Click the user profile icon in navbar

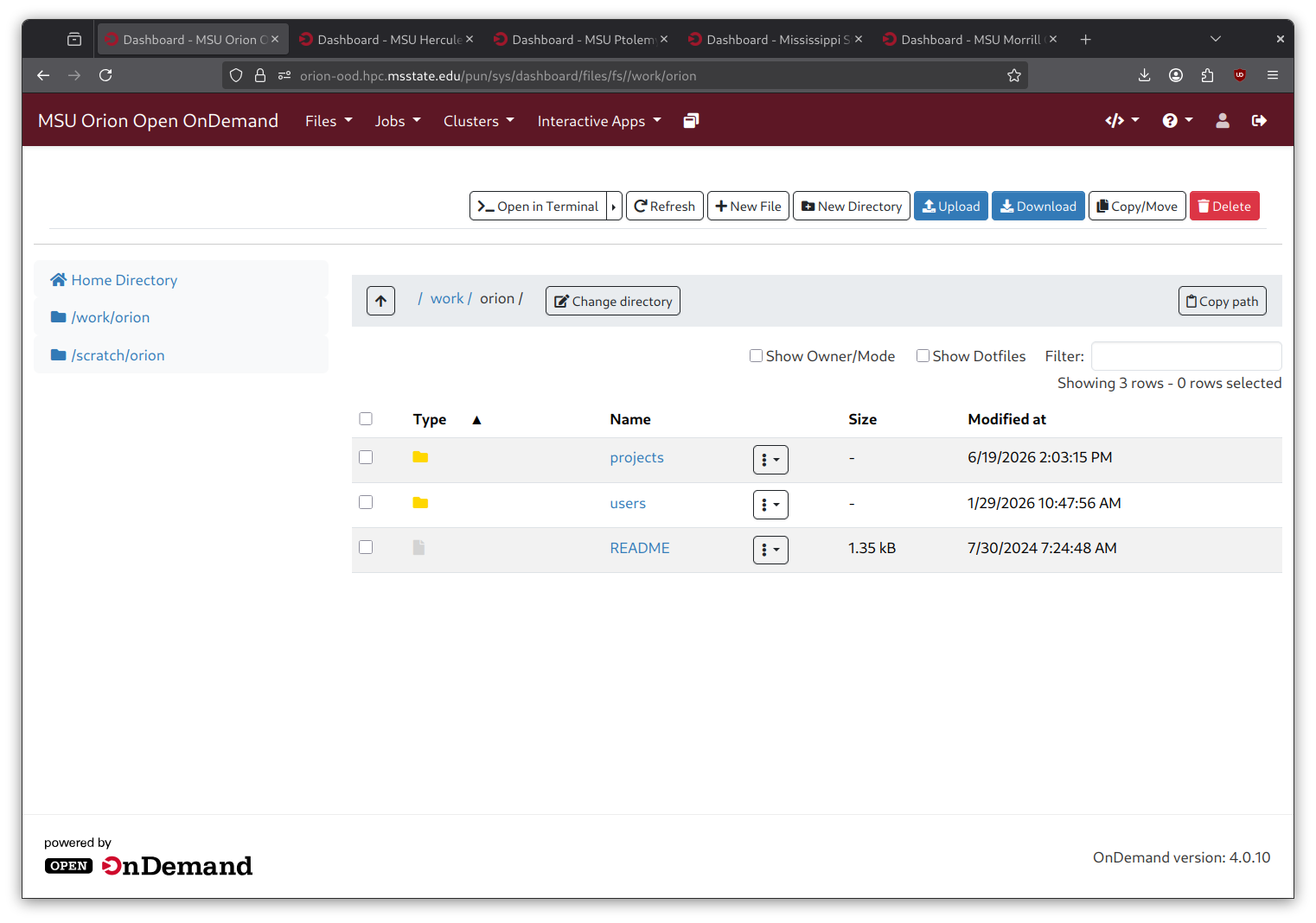click(x=1223, y=121)
